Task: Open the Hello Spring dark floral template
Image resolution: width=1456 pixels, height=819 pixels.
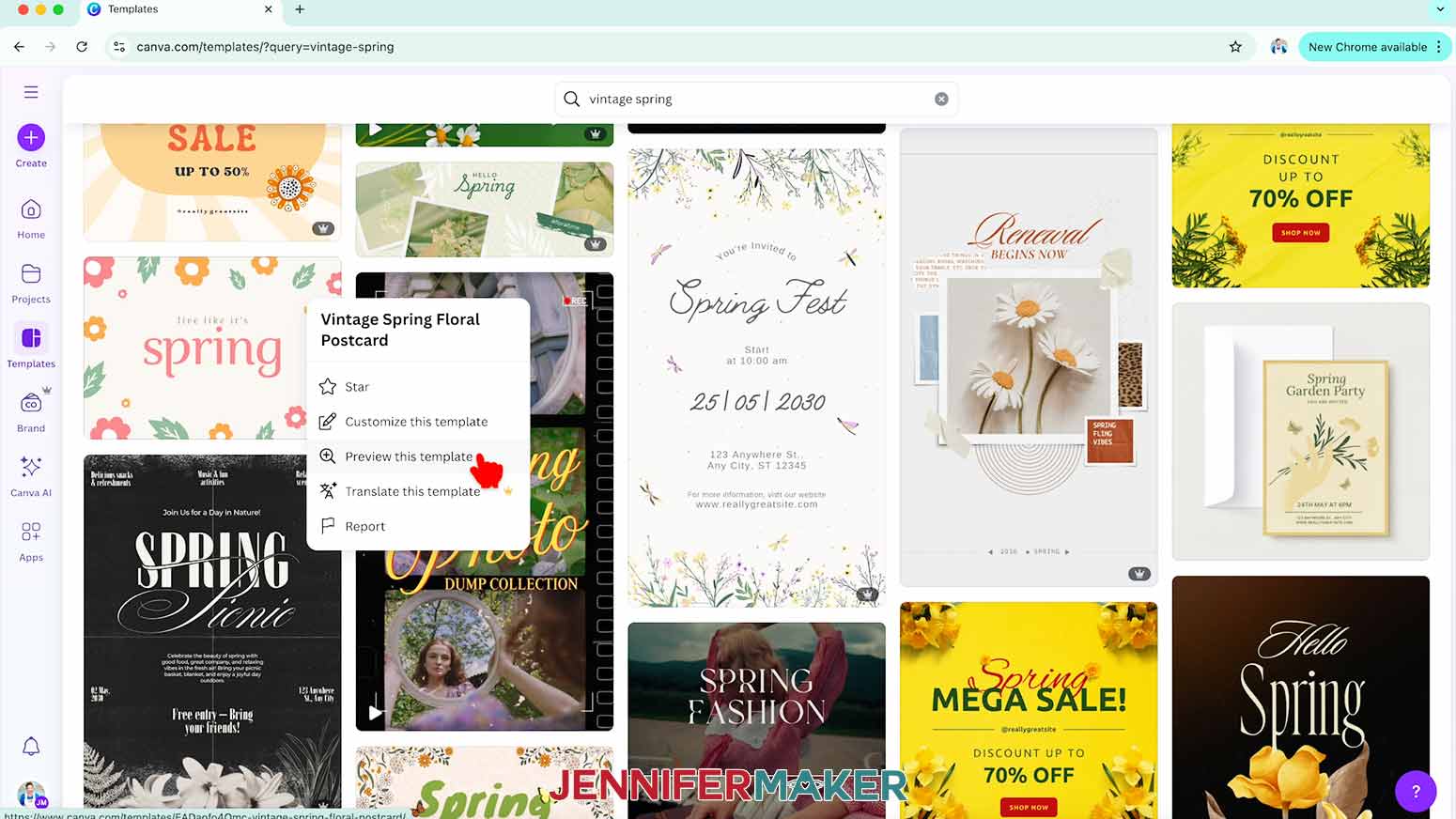Action: pyautogui.click(x=1301, y=697)
